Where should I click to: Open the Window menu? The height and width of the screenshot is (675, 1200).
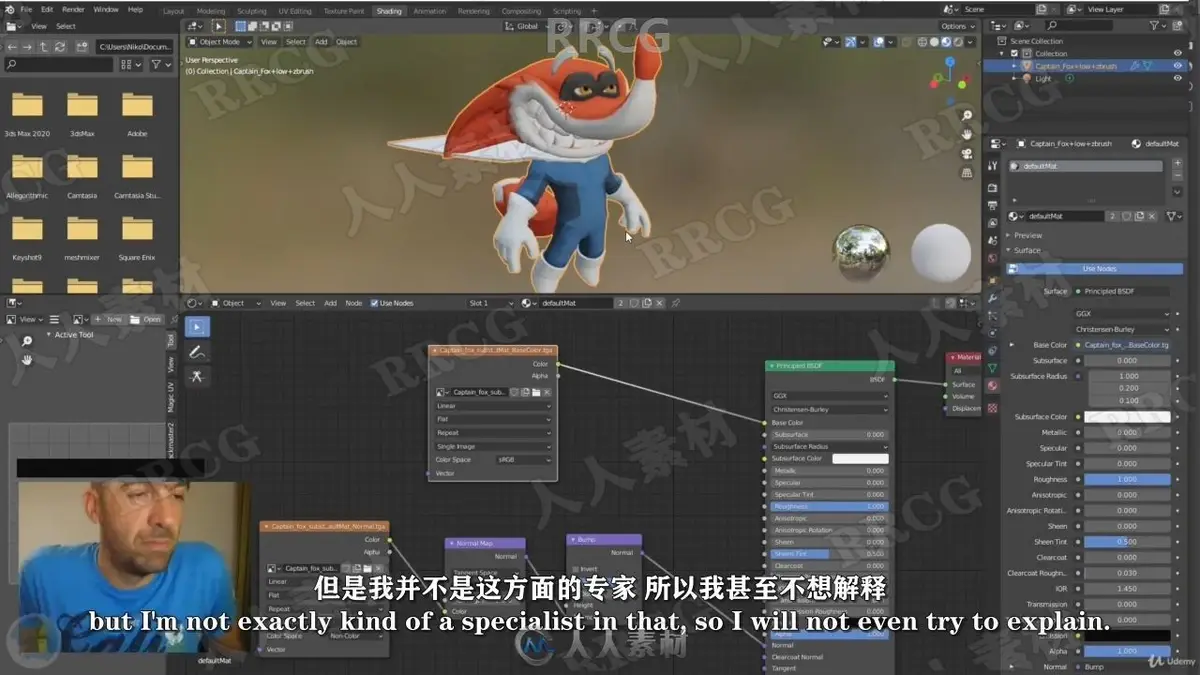105,9
